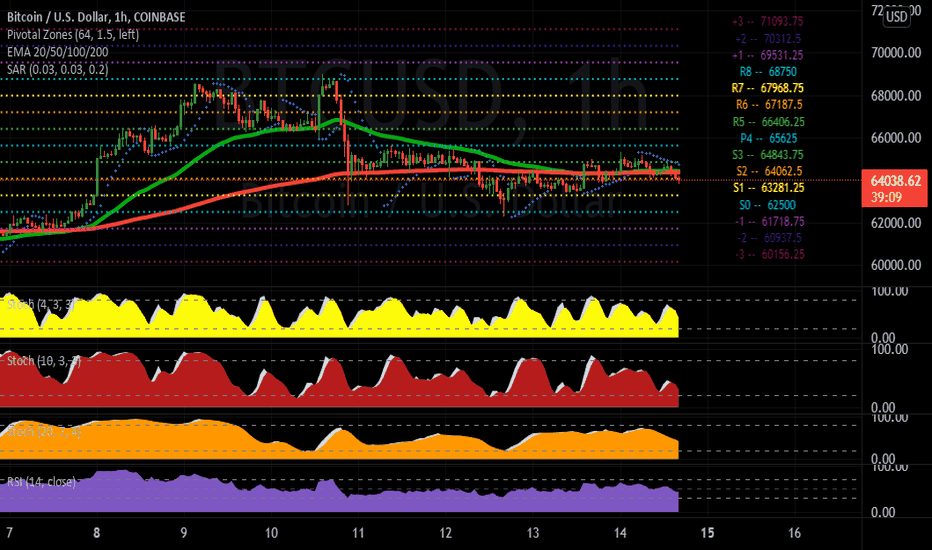Click date 7 on the time axis
Screen dimensions: 932x550
point(9,532)
